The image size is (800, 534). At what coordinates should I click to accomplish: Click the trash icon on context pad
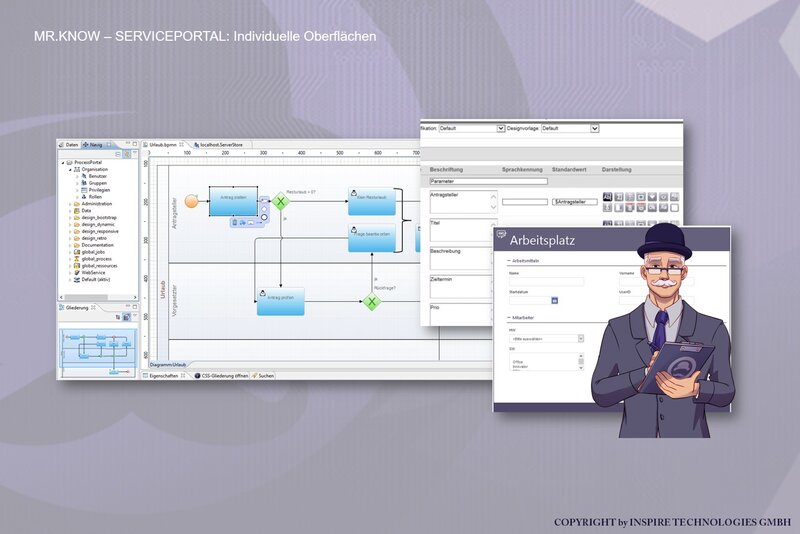click(235, 222)
